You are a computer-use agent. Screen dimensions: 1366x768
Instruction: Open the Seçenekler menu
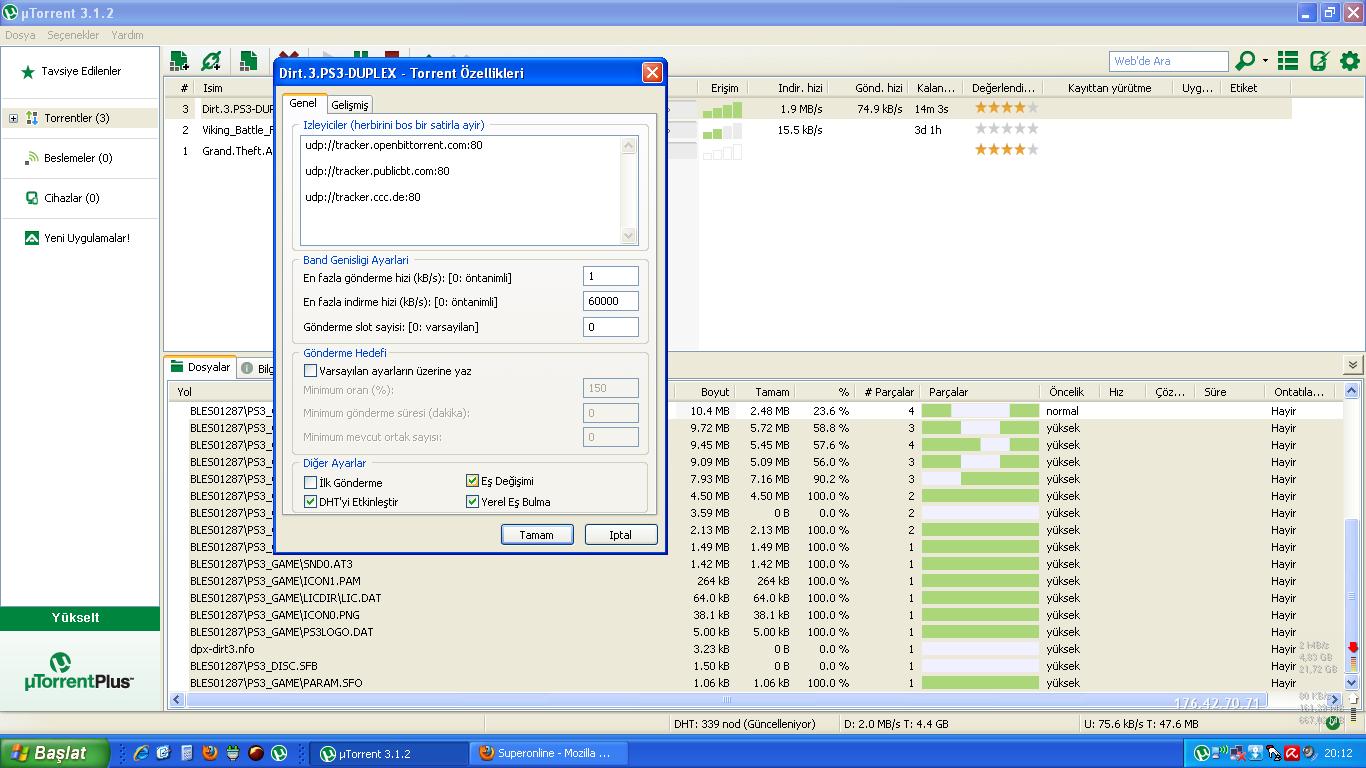73,35
